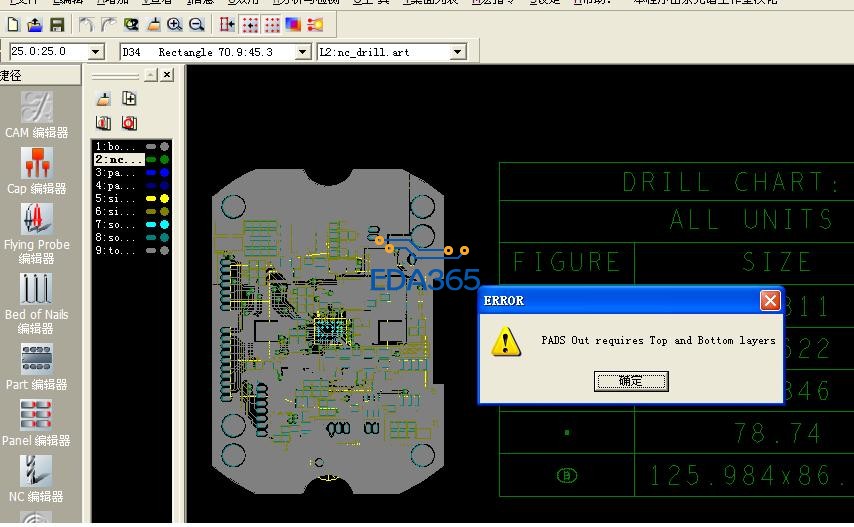Screen dimensions: 854x527
Task: Click the error message text in dialog
Action: point(658,340)
